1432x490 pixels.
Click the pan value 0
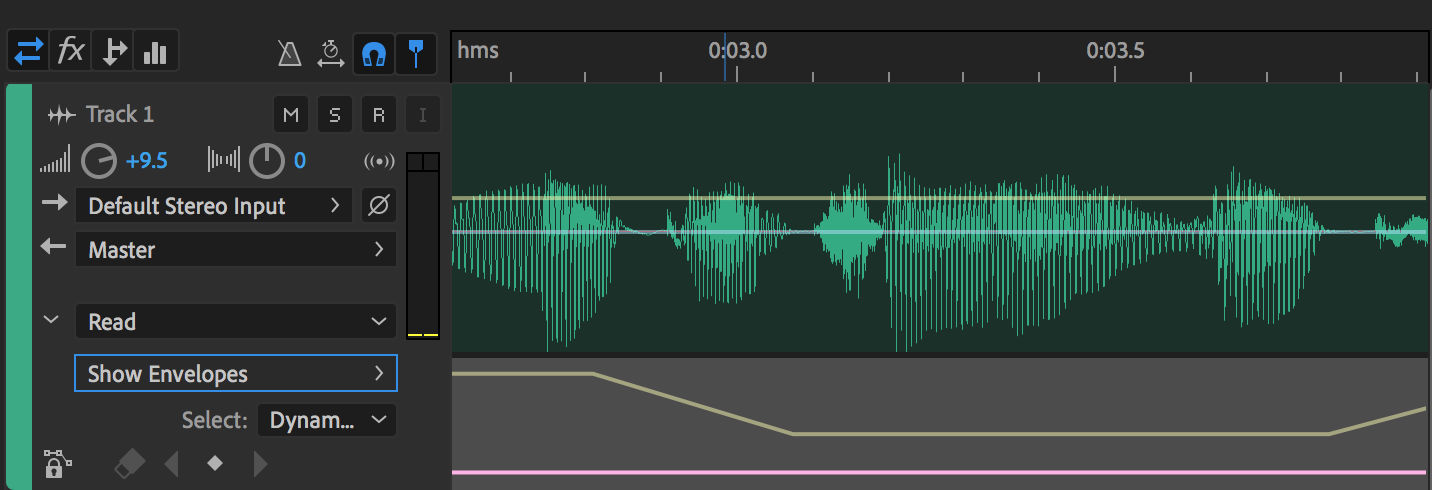point(300,161)
